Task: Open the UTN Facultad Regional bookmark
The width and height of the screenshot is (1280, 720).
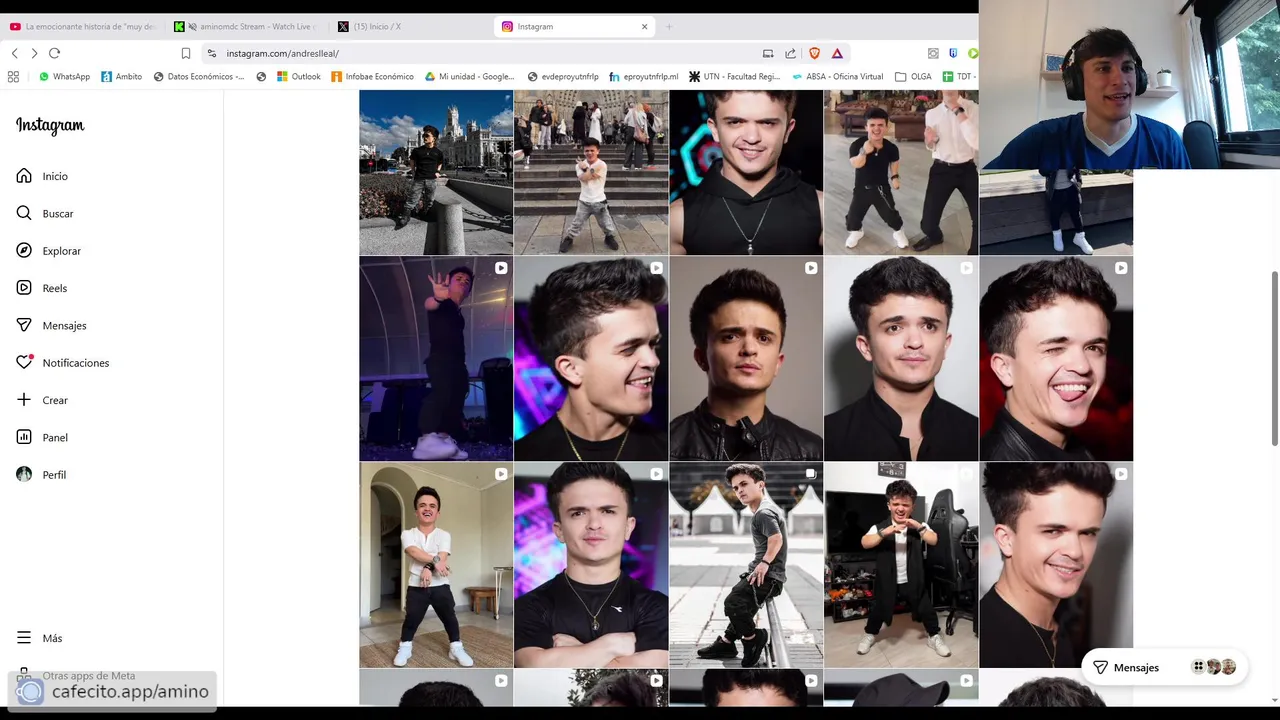Action: pyautogui.click(x=735, y=76)
